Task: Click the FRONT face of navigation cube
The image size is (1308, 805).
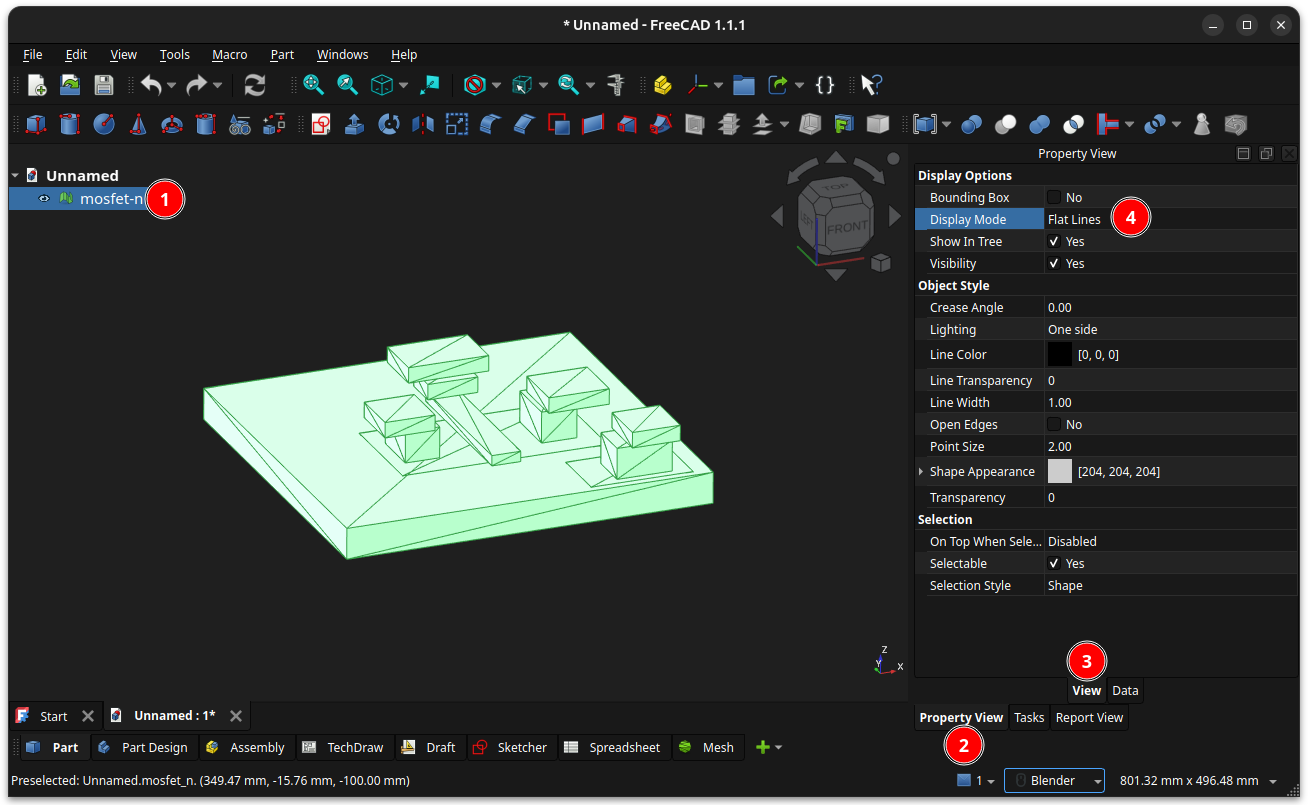Action: point(847,227)
